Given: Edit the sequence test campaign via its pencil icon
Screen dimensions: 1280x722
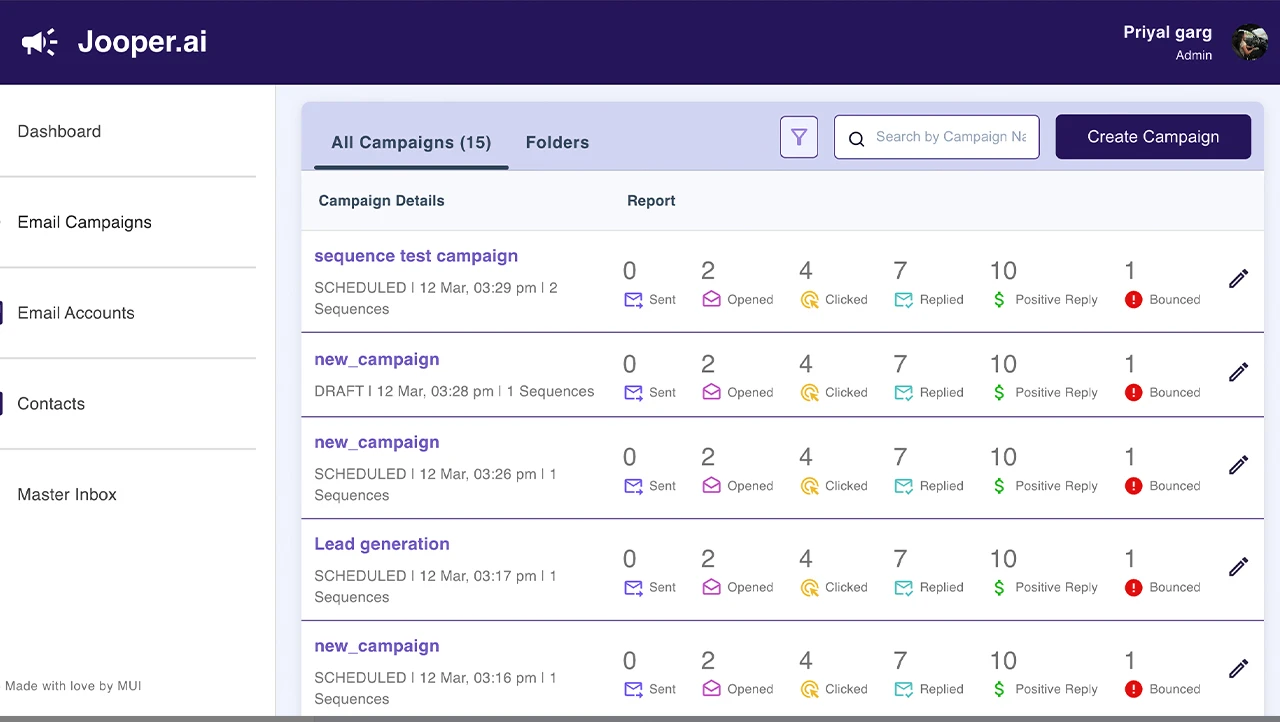Looking at the screenshot, I should pyautogui.click(x=1238, y=279).
